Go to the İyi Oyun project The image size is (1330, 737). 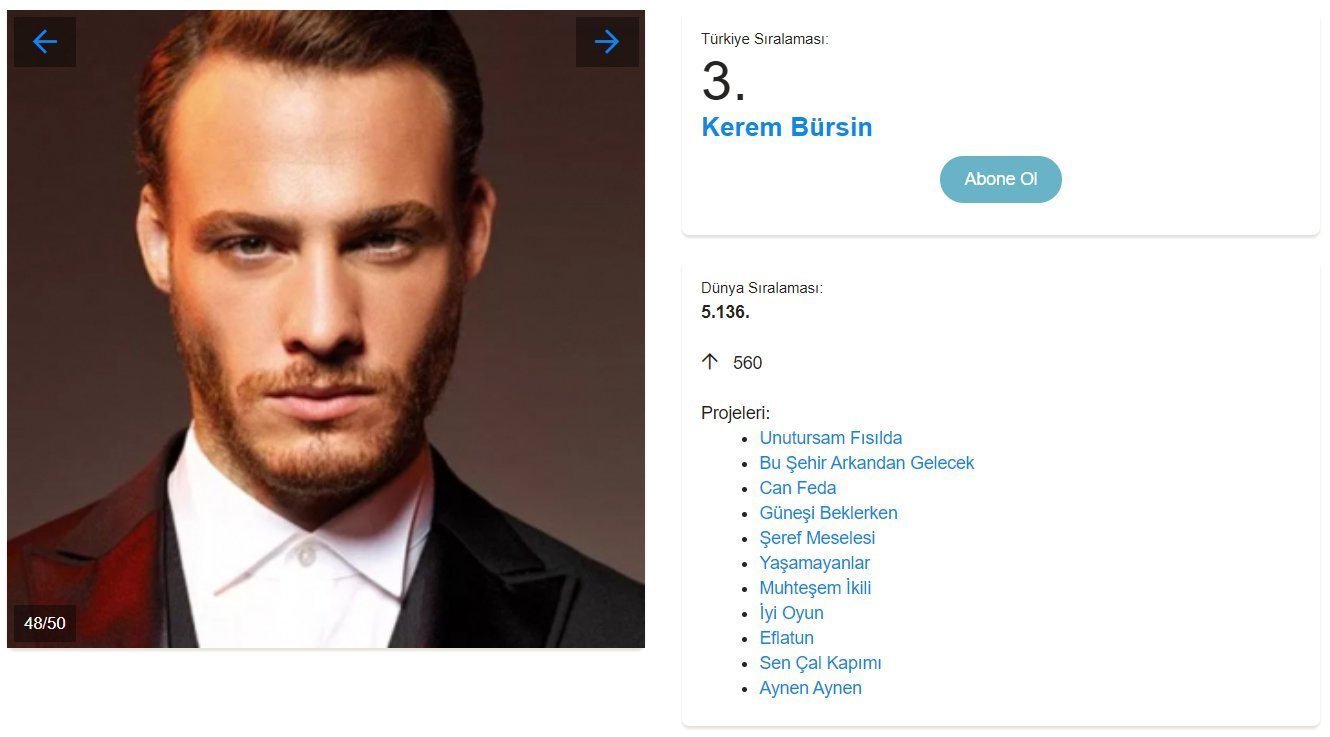(791, 613)
